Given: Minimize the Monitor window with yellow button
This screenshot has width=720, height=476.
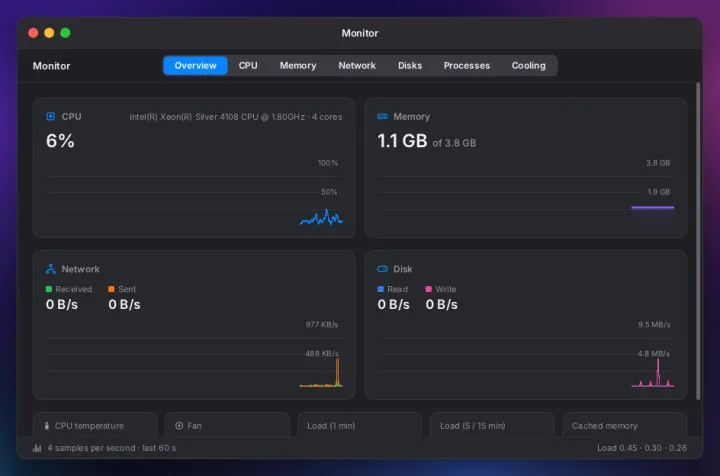Looking at the screenshot, I should tap(49, 33).
